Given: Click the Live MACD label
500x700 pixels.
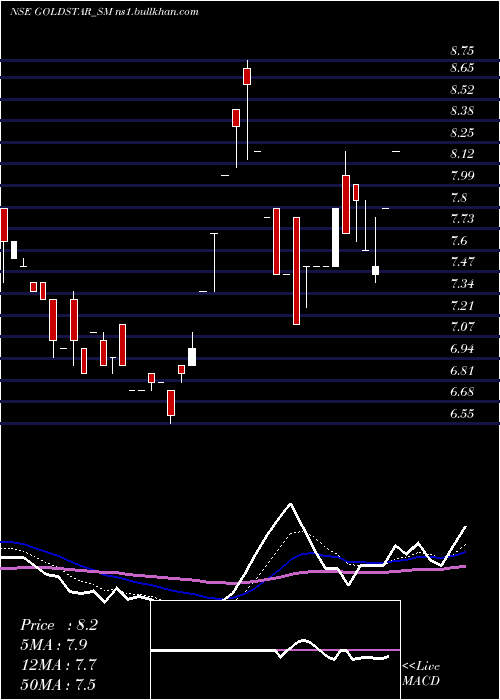Looking at the screenshot, I should 421,673.
